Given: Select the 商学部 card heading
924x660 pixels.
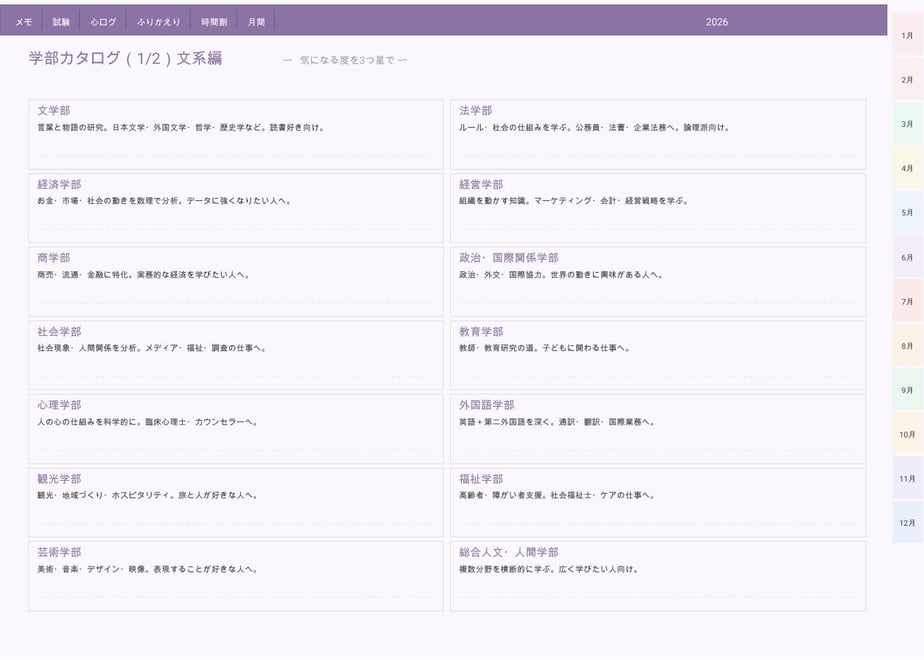Looking at the screenshot, I should tap(54, 258).
